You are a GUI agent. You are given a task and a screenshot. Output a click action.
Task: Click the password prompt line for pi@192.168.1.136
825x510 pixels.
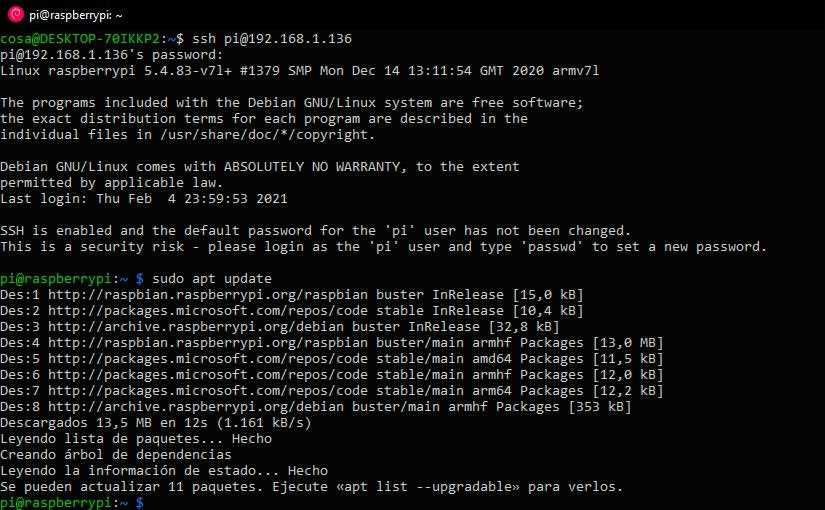point(112,54)
